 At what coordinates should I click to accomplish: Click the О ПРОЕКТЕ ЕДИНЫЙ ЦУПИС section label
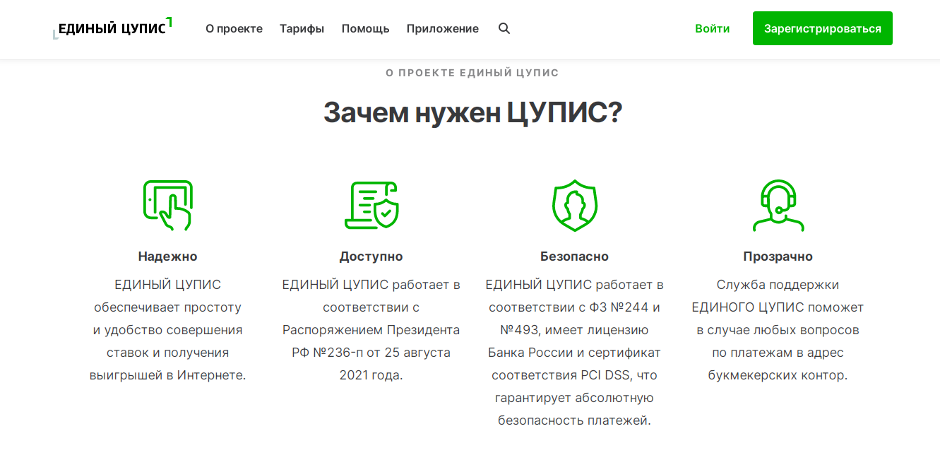472,73
